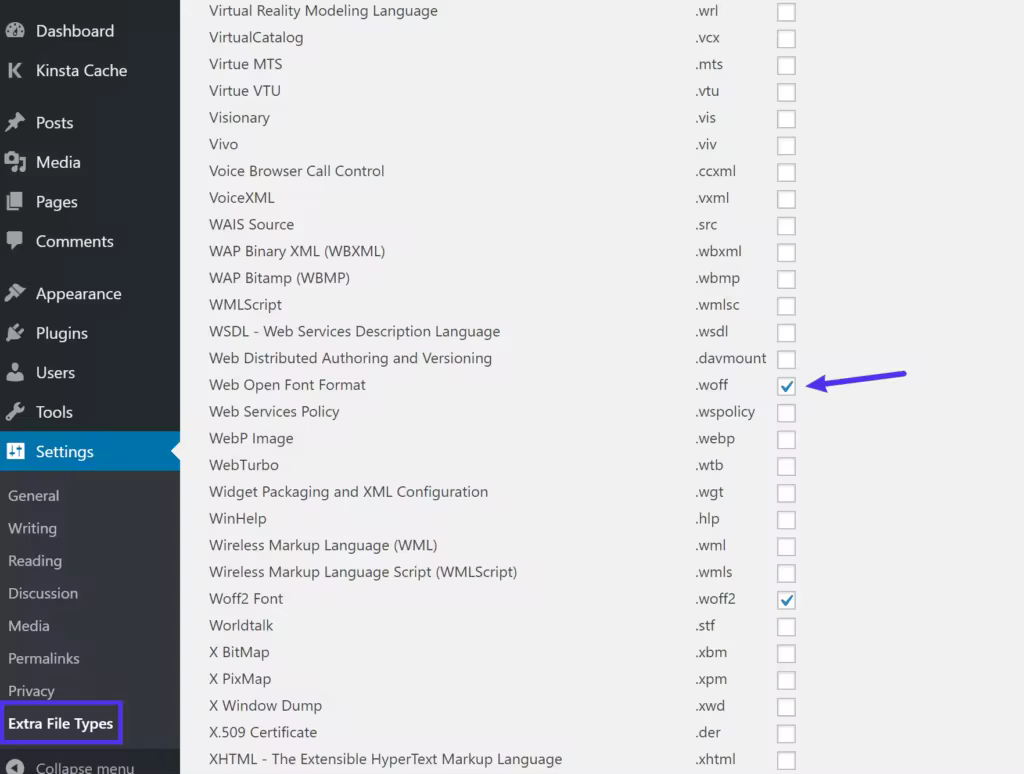Check the .xpm X PixMap checkbox

786,680
